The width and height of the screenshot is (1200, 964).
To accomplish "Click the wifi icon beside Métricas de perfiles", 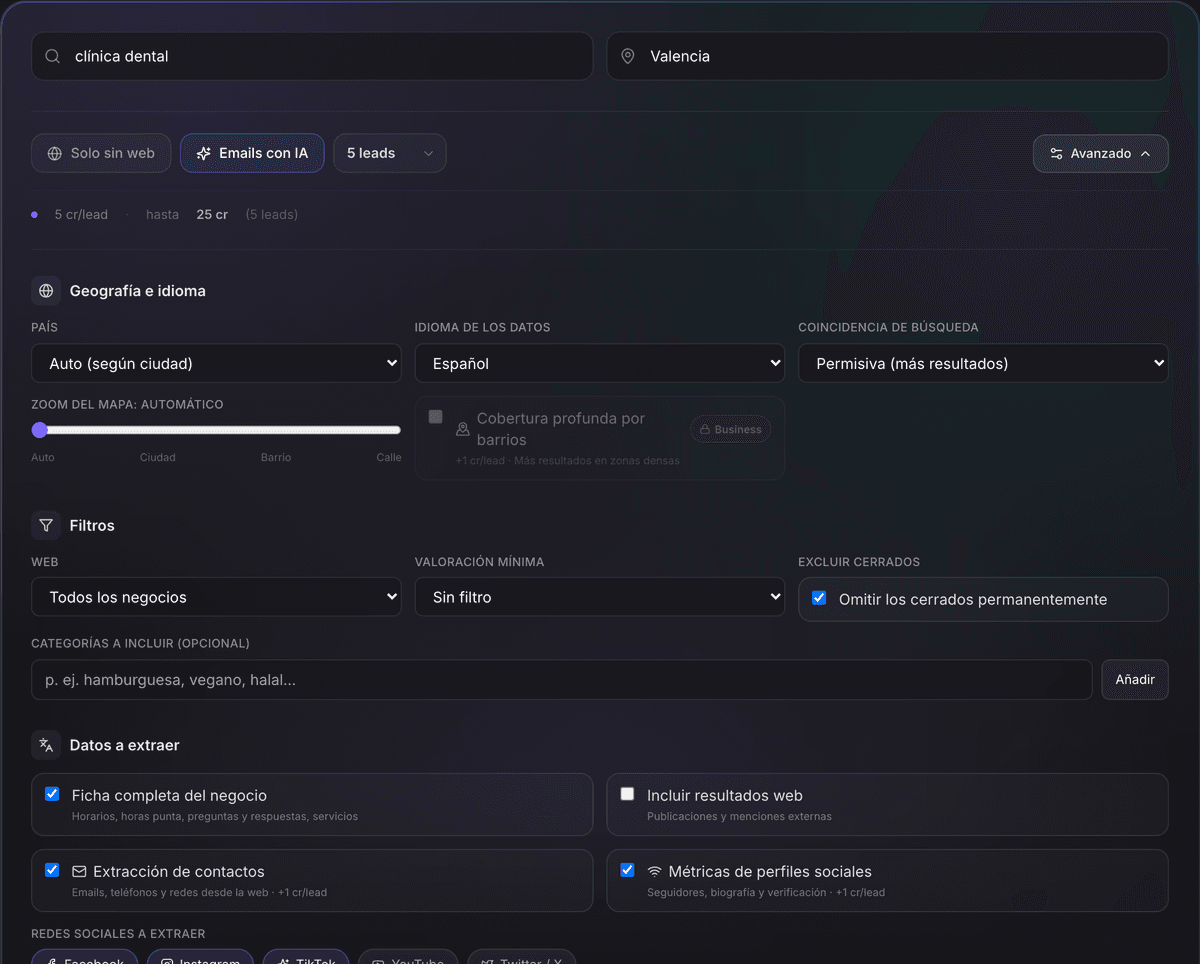I will pos(655,871).
